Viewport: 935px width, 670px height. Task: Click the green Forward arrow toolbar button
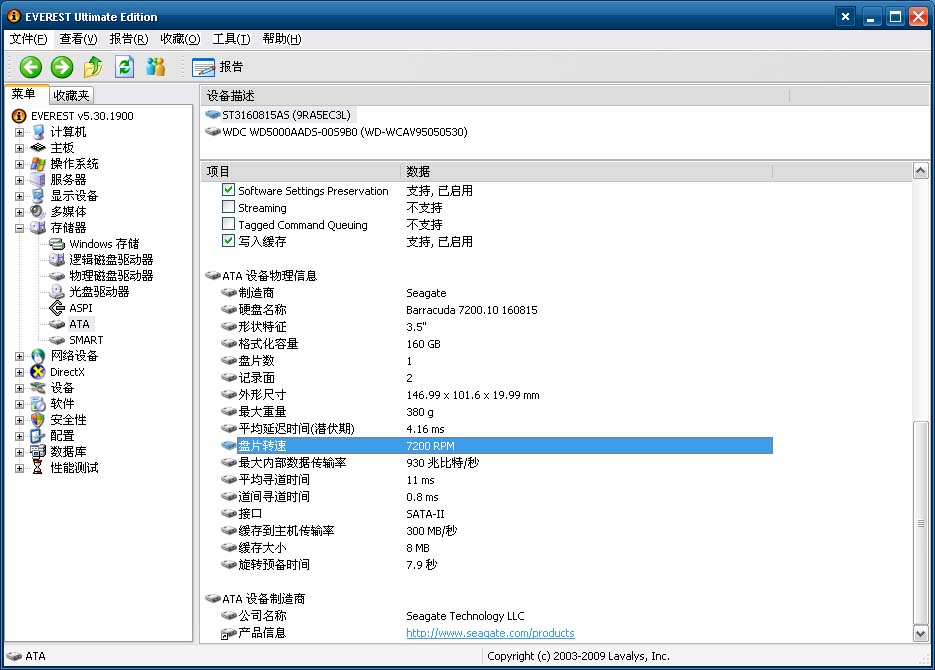(61, 67)
